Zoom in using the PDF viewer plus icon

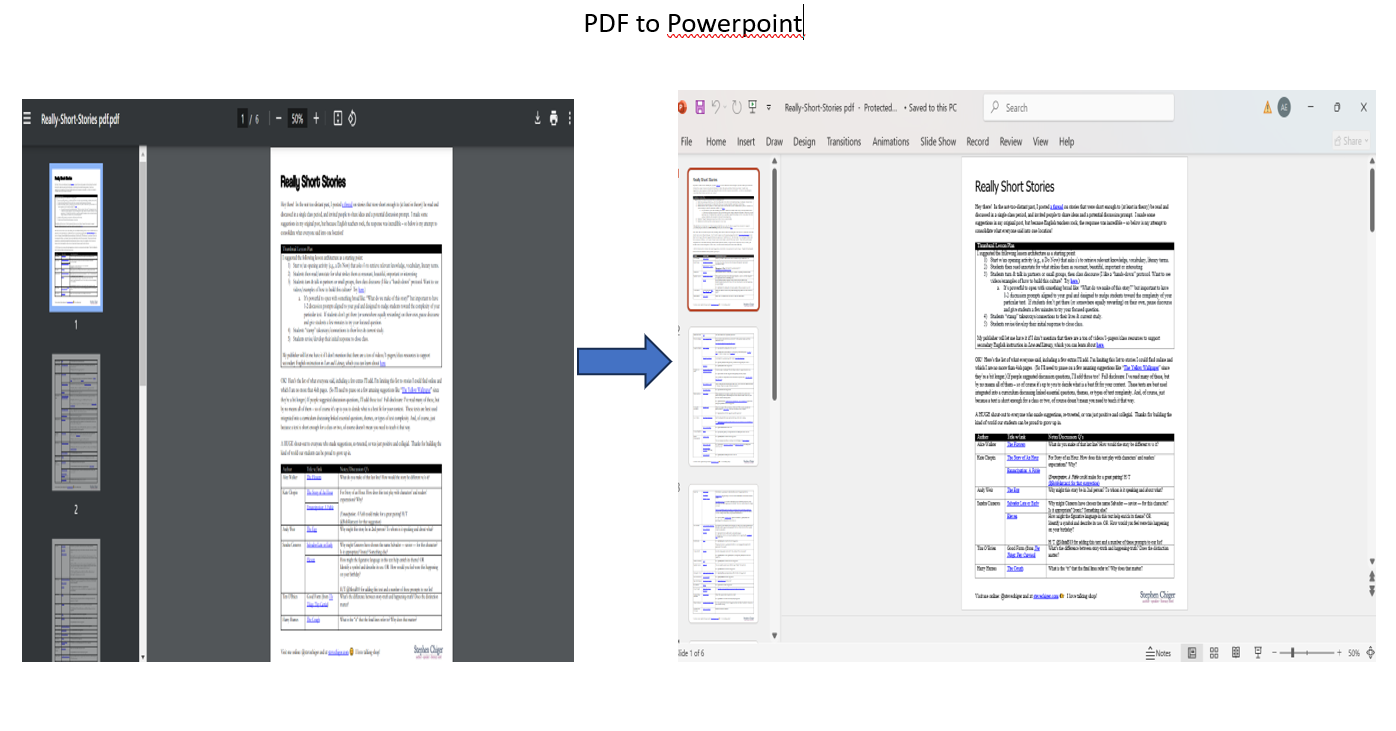click(x=317, y=119)
